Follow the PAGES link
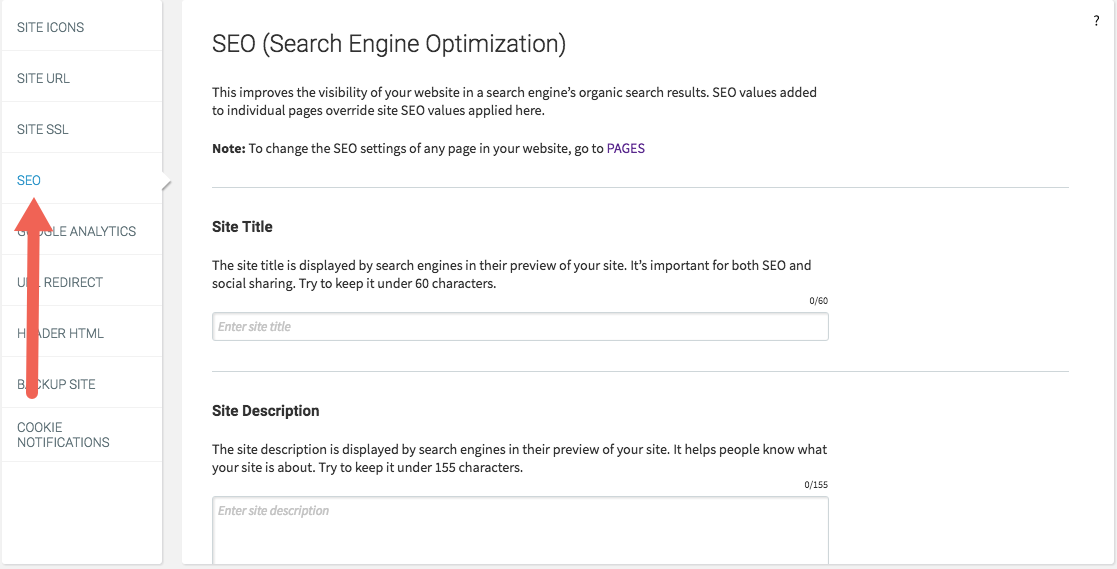 (626, 149)
